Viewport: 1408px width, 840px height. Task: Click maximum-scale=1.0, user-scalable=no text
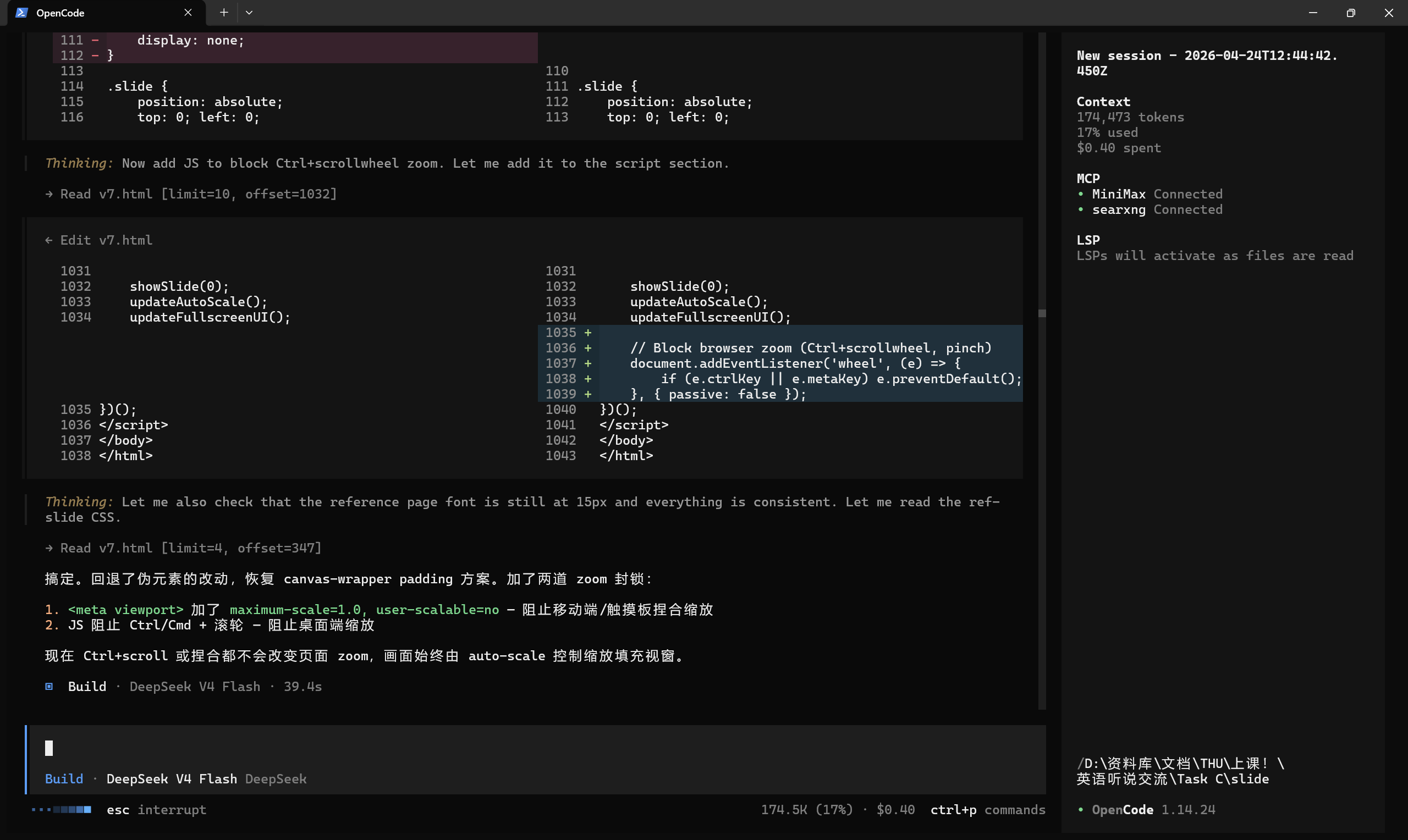[x=364, y=610]
